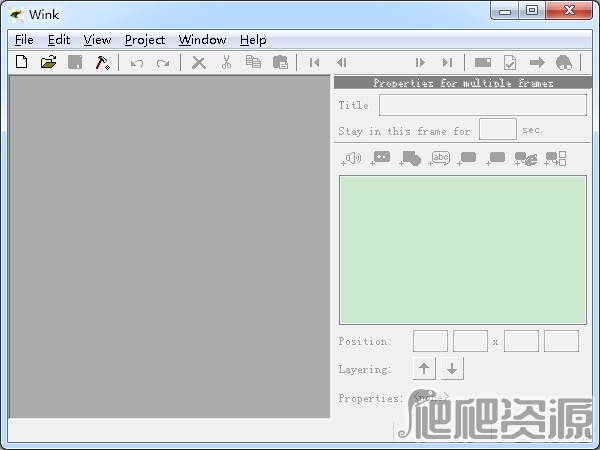The width and height of the screenshot is (600, 450).
Task: Click the New project icon
Action: click(x=22, y=62)
